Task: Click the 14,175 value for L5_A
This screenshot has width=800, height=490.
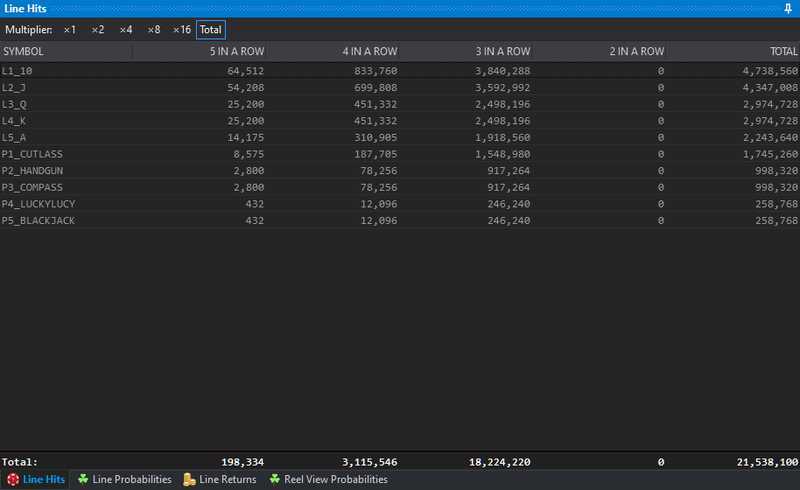Action: click(x=245, y=138)
